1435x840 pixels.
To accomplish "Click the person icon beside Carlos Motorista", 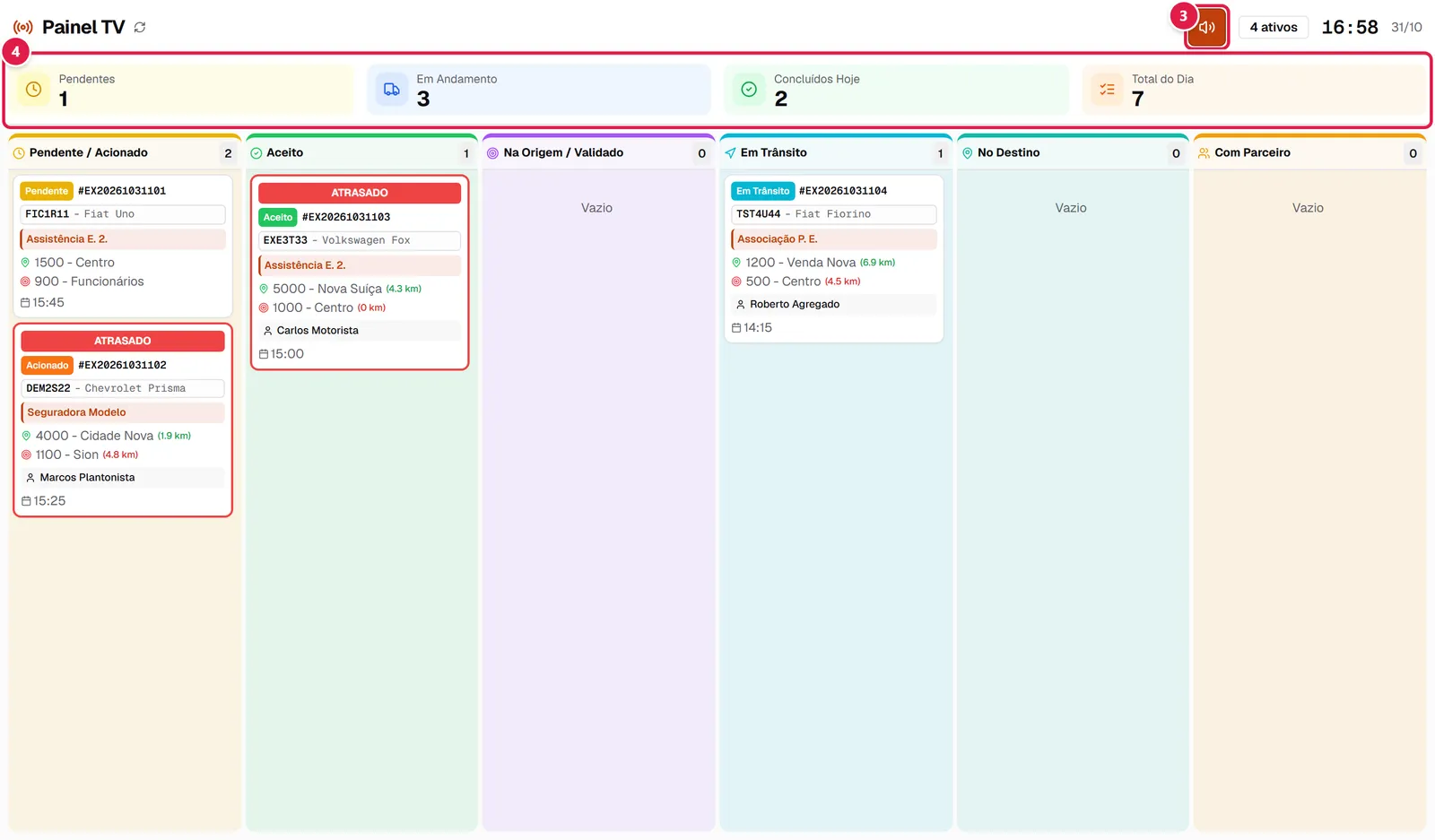I will click(267, 331).
